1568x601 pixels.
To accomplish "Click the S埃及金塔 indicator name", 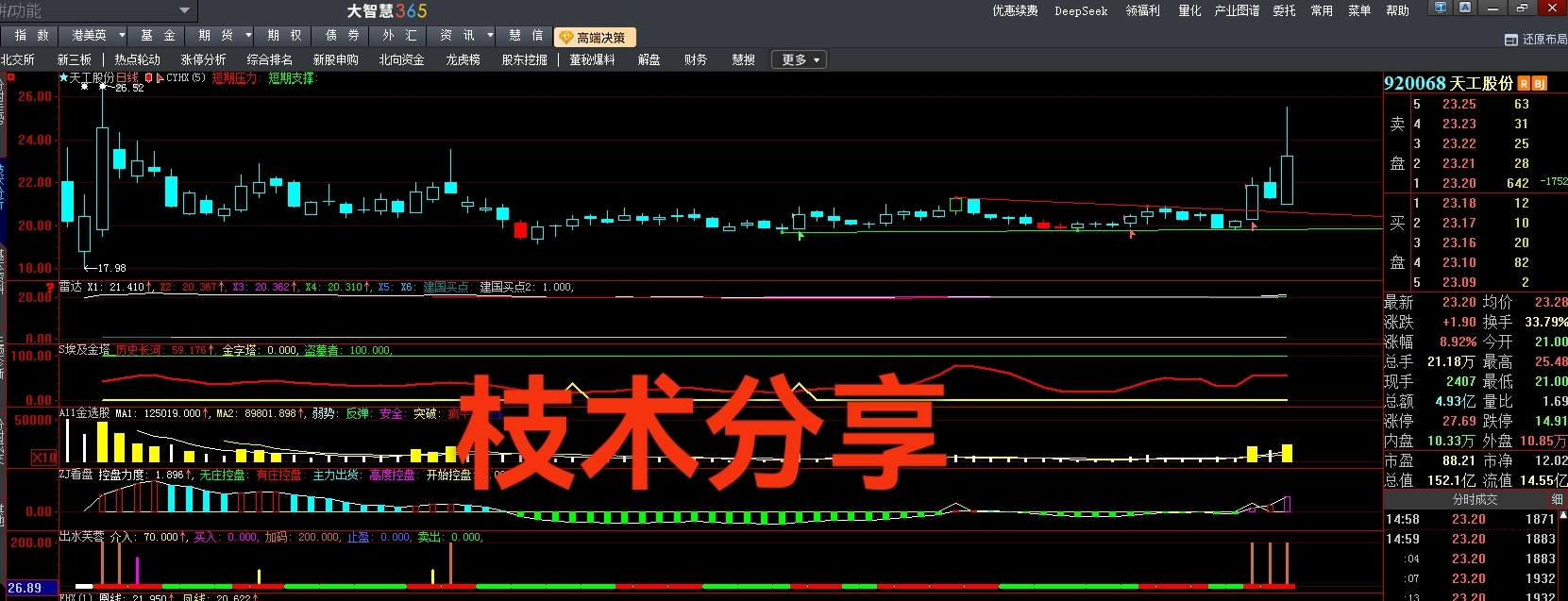I will [x=85, y=350].
